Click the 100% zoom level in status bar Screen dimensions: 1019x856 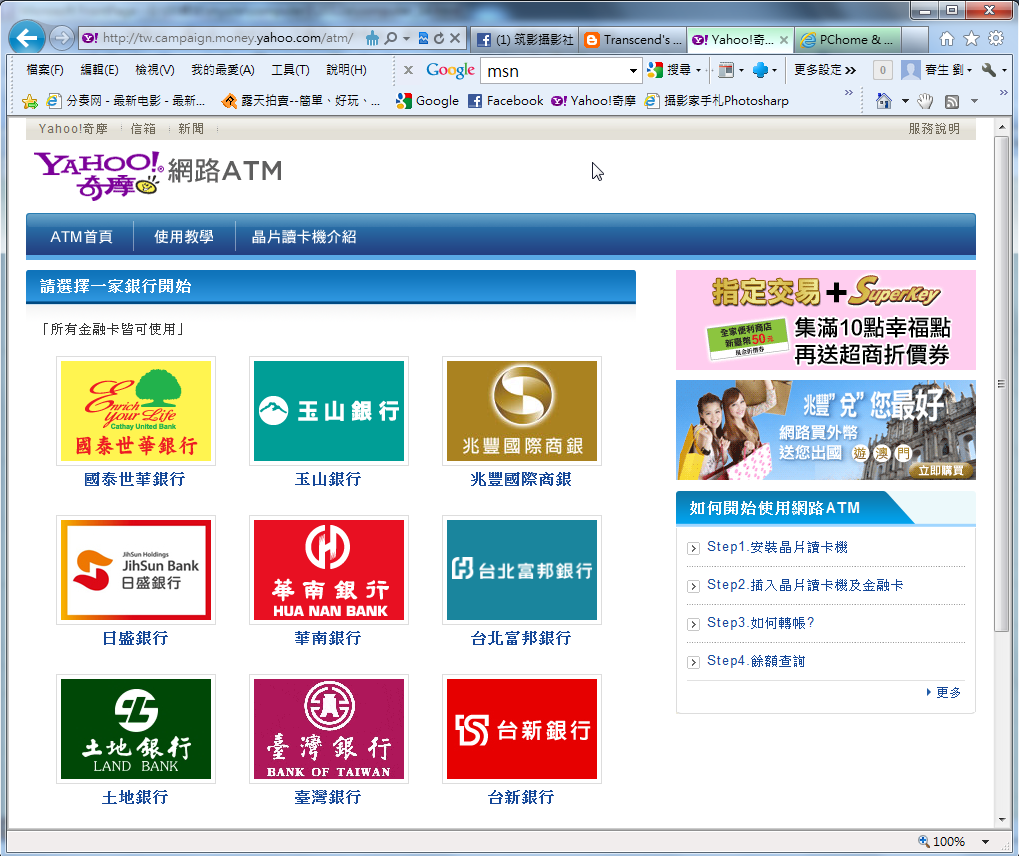point(942,842)
